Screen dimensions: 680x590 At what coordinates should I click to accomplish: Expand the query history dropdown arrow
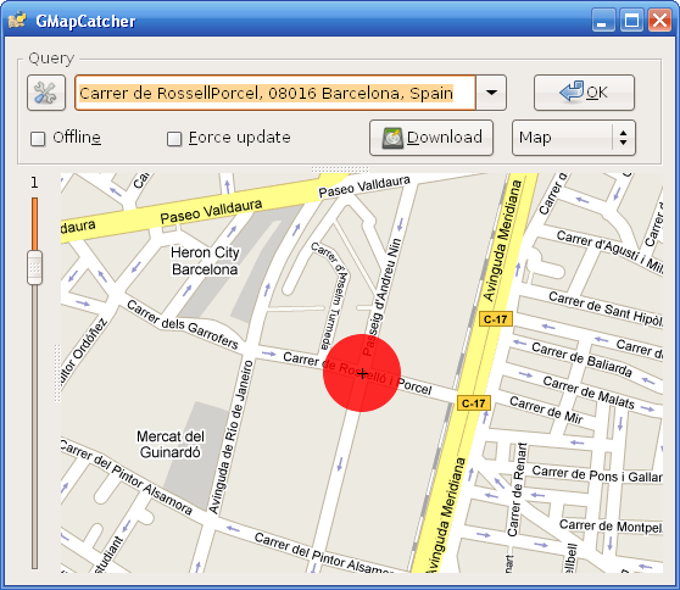tap(491, 92)
